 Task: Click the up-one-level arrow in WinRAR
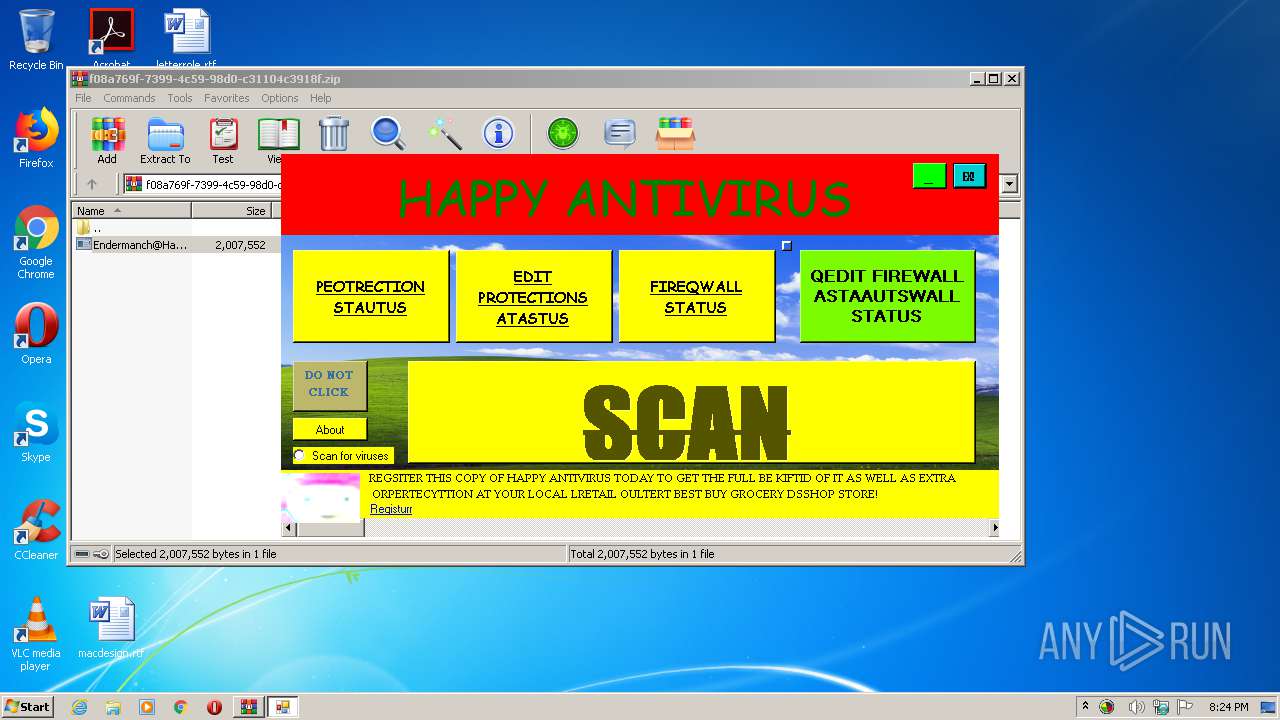[92, 184]
